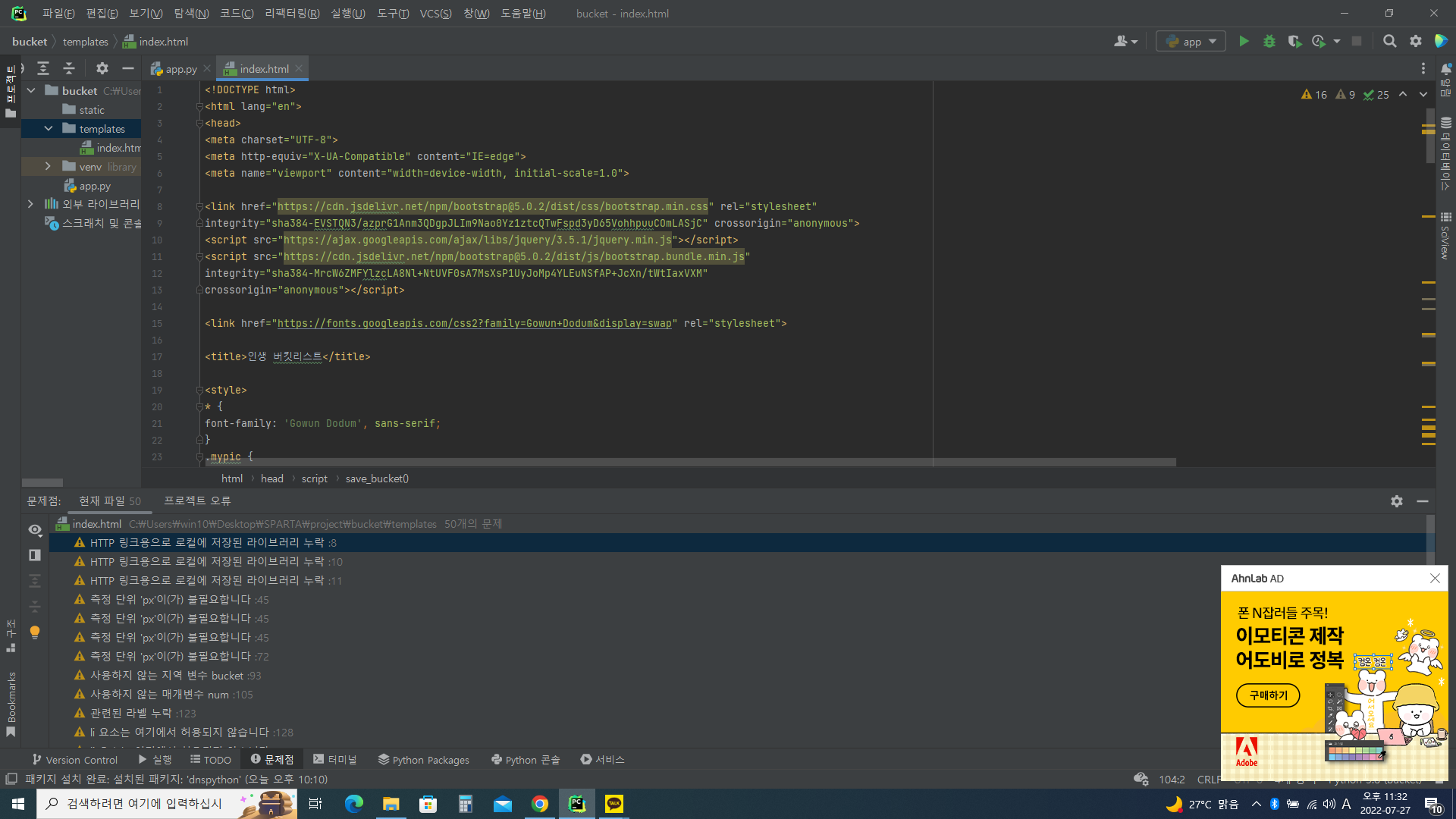Image resolution: width=1456 pixels, height=819 pixels.
Task: Open editor tabs more options menu
Action: coord(1423,68)
